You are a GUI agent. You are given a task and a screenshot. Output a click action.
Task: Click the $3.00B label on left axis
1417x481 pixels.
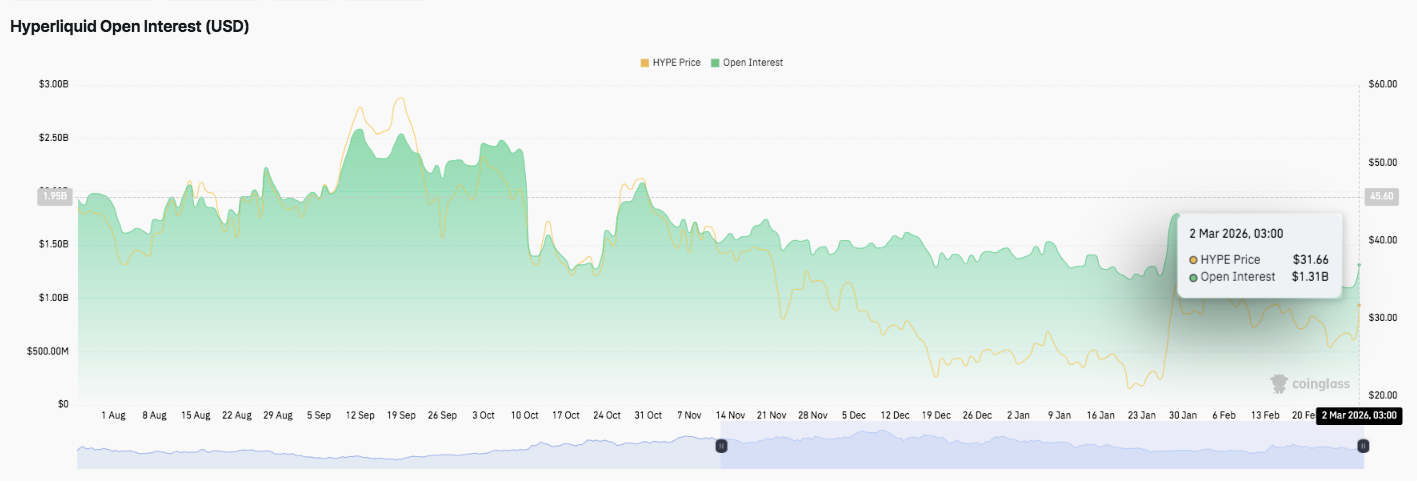click(53, 84)
